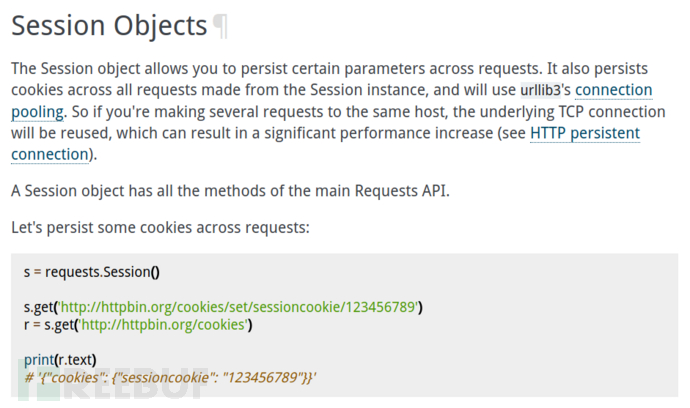Screen dimensions: 690x408
Task: Click the 'A Session object has all' paragraph
Action: pyautogui.click(x=230, y=191)
